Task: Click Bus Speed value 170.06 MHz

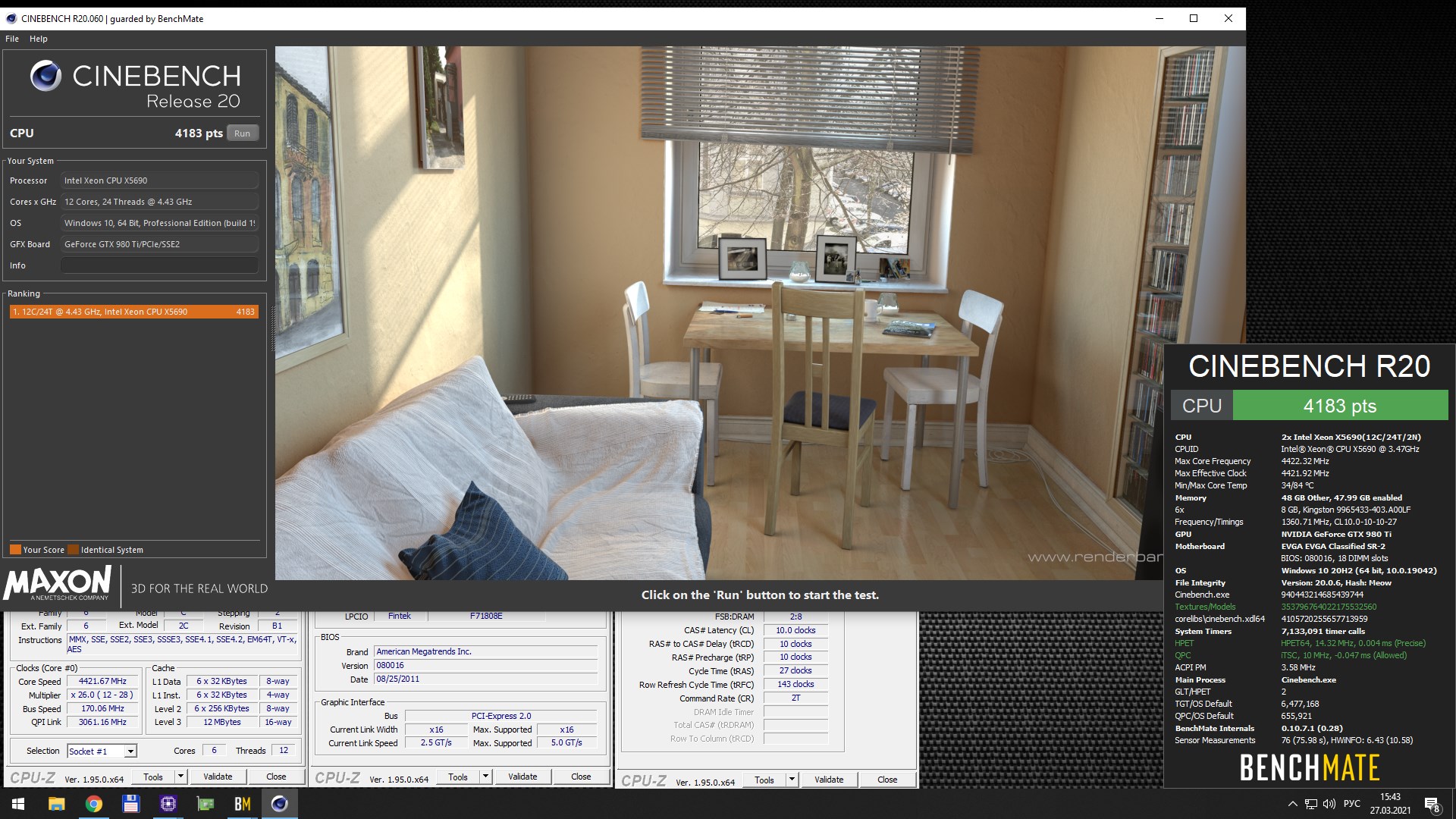Action: pyautogui.click(x=102, y=709)
